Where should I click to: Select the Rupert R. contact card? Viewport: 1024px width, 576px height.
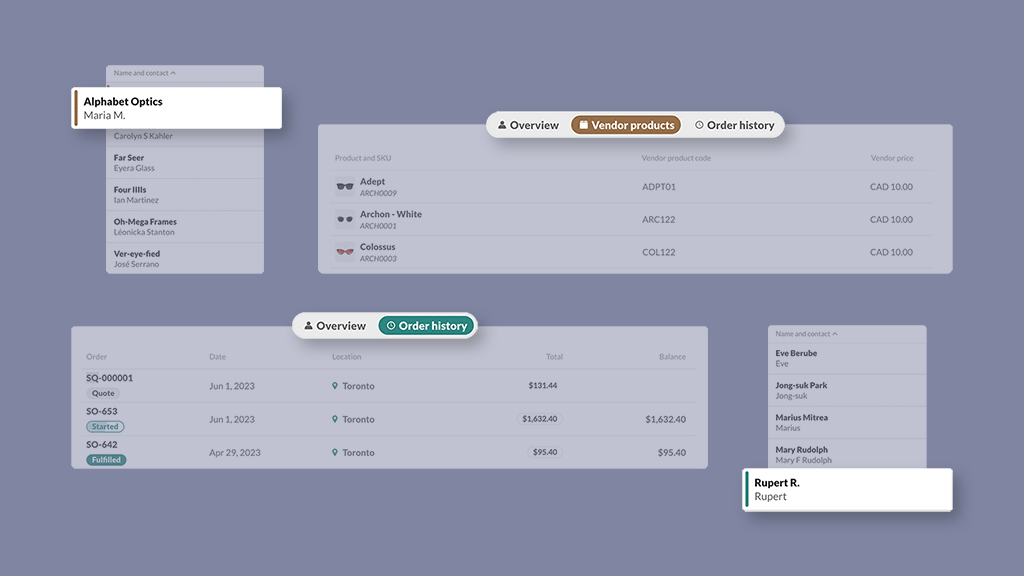pos(847,489)
